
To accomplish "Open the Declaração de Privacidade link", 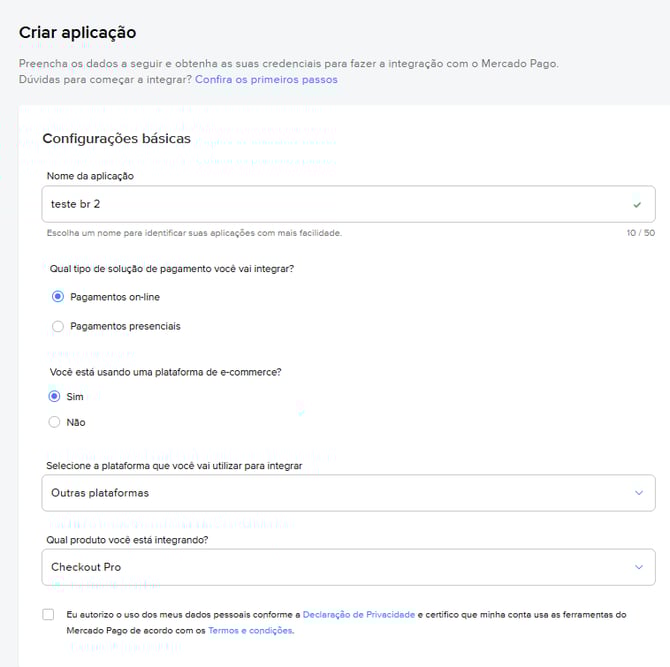I will [358, 615].
